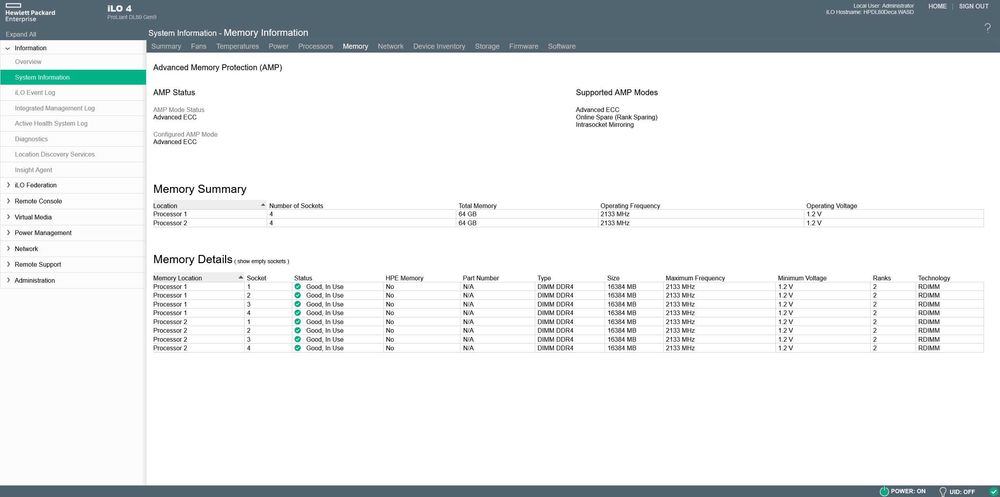The height and width of the screenshot is (497, 1000).
Task: Sort Memory Summary by Location arrow
Action: coord(263,205)
